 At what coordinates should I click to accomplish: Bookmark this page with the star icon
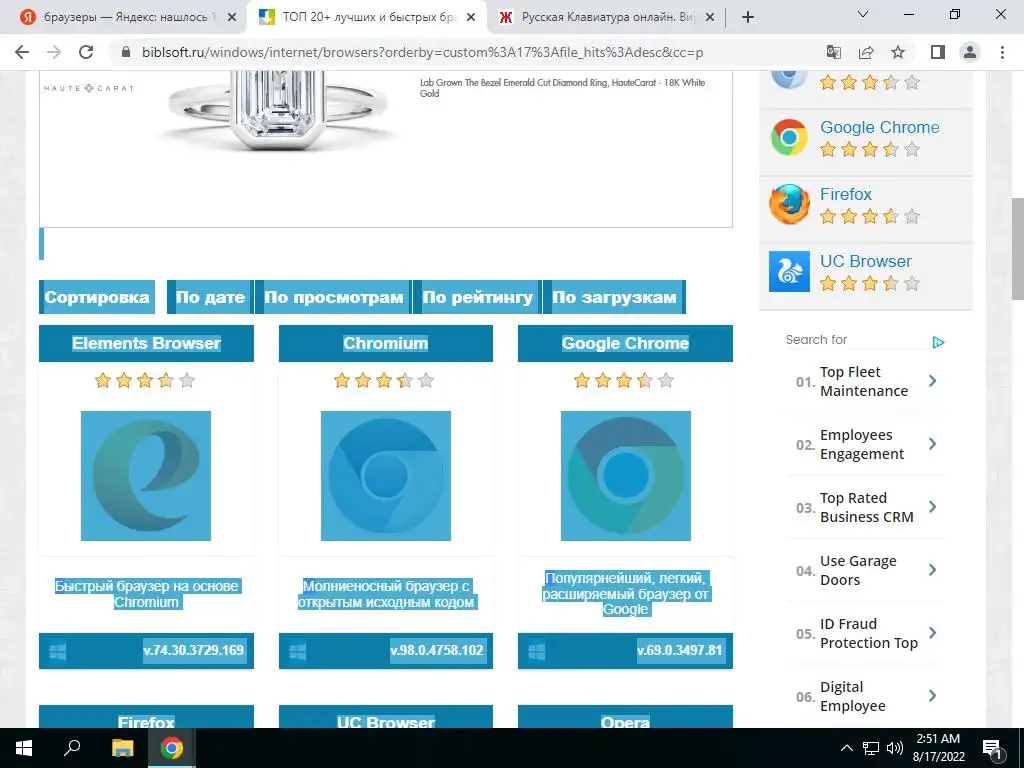898,52
